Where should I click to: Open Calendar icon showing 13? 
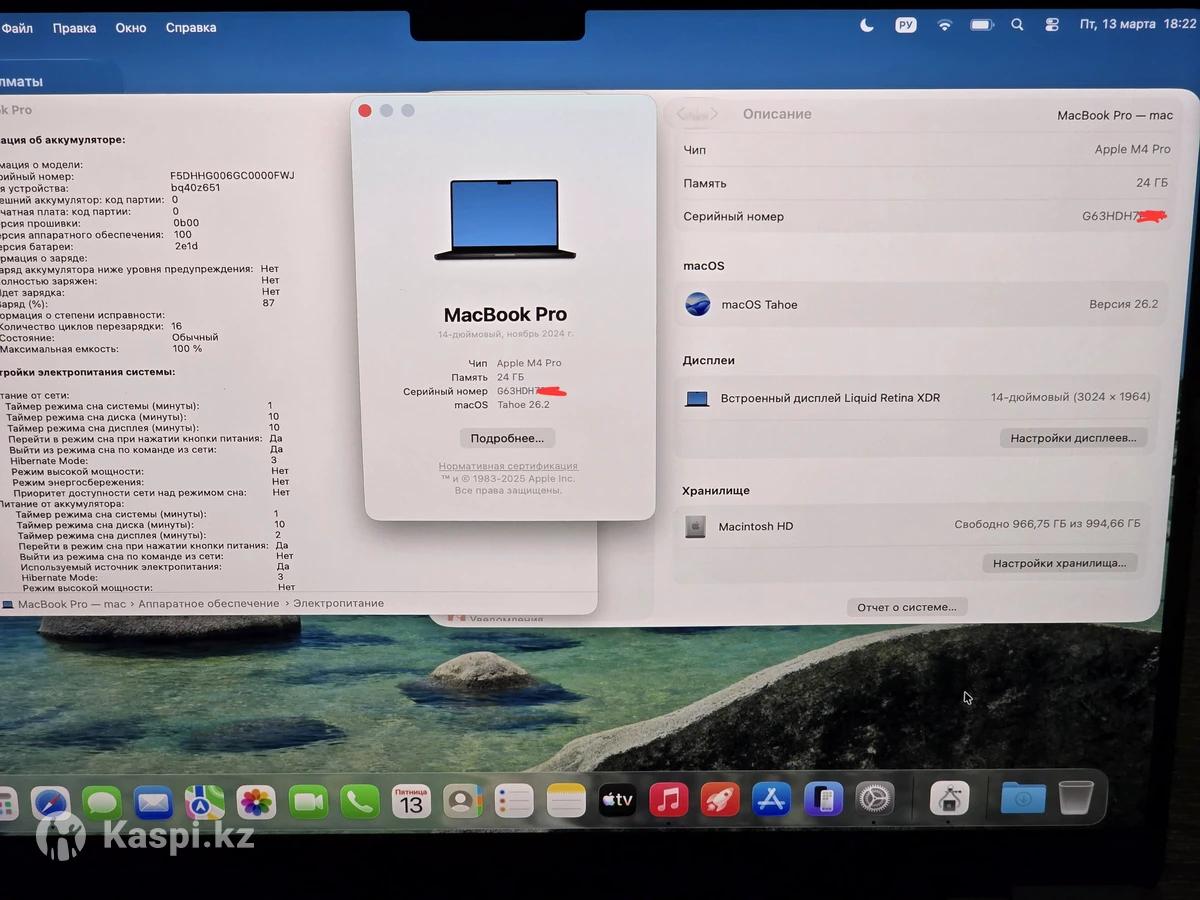tap(411, 801)
